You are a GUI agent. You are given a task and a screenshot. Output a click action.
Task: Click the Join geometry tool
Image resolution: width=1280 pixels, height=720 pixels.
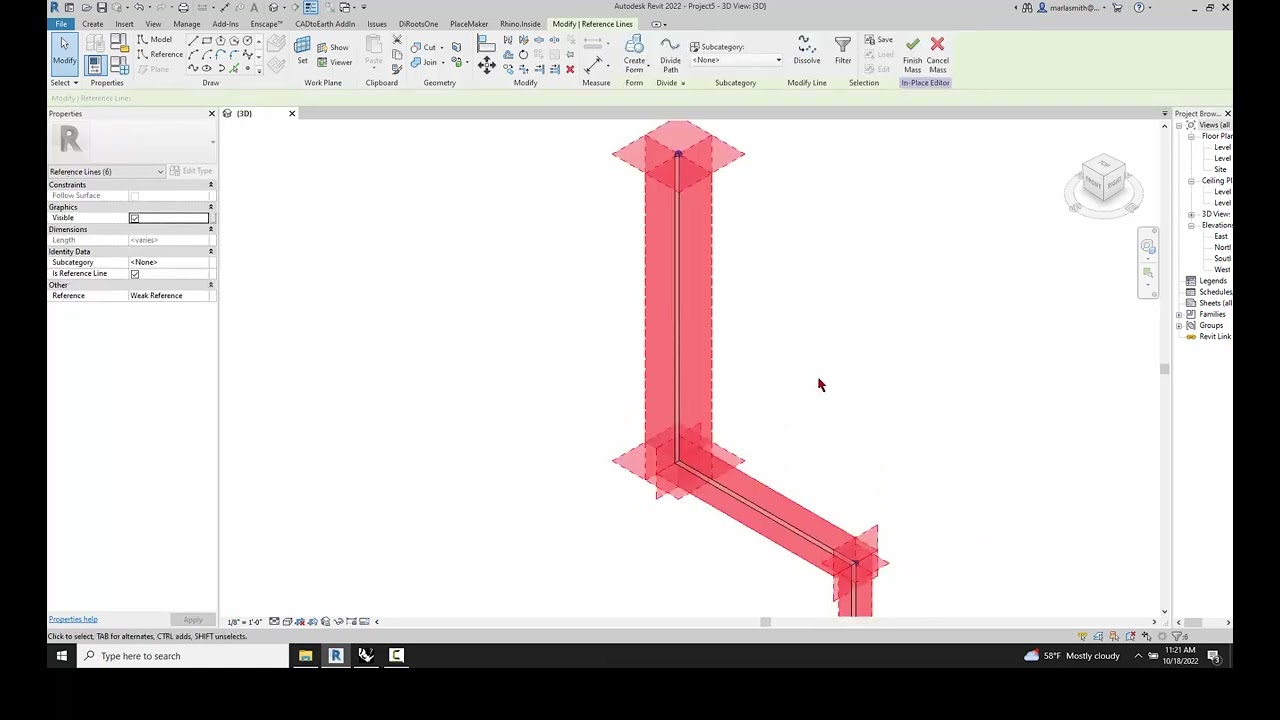(424, 62)
